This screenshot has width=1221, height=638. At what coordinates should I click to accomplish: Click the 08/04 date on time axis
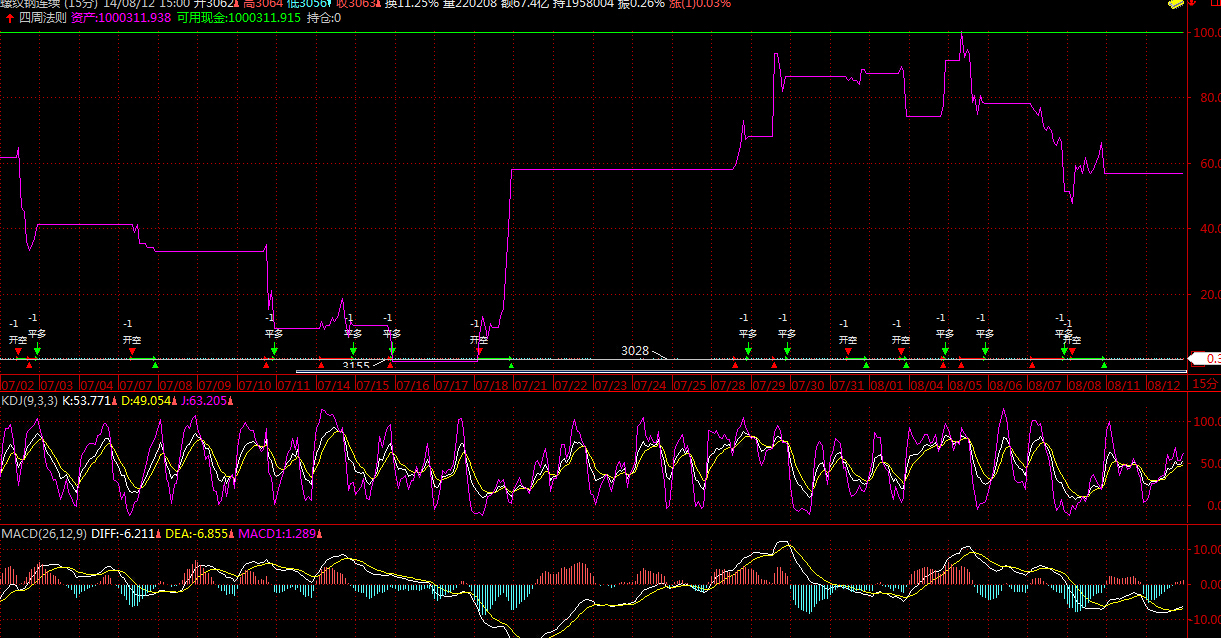[x=926, y=385]
